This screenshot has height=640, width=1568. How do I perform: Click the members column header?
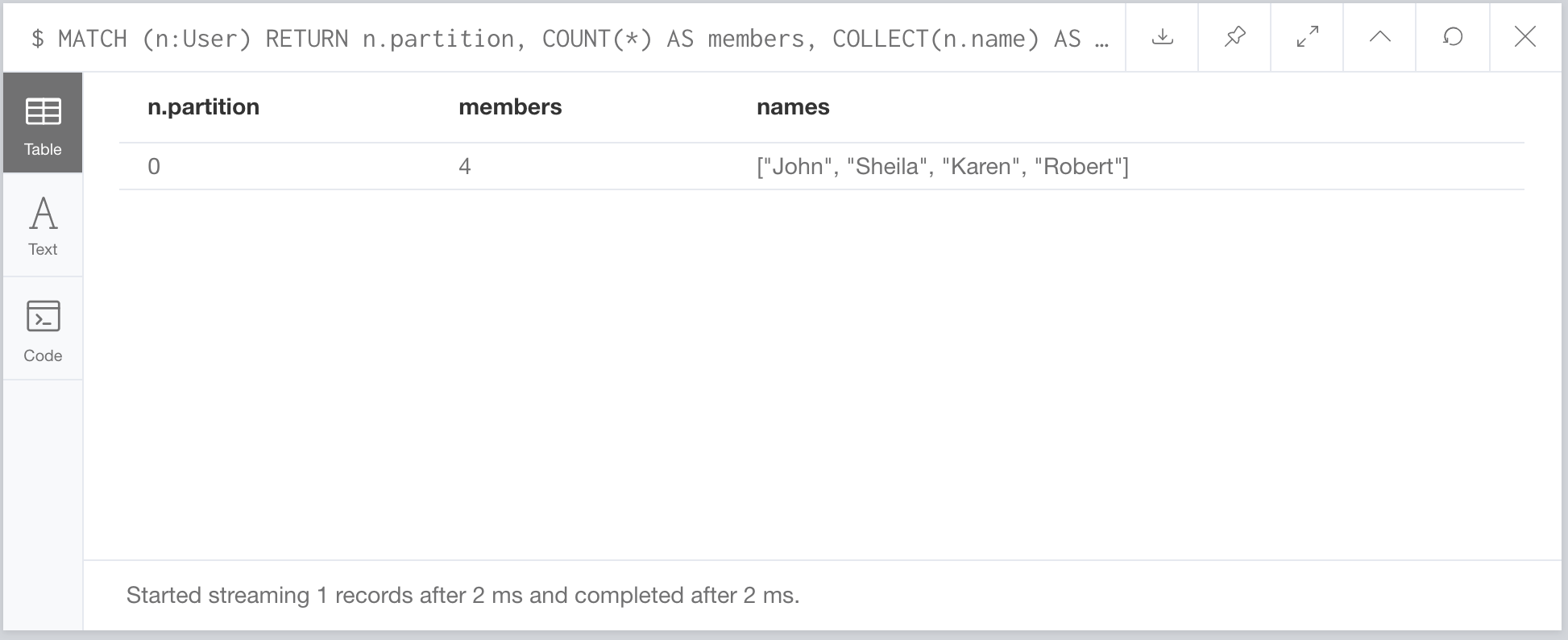510,107
